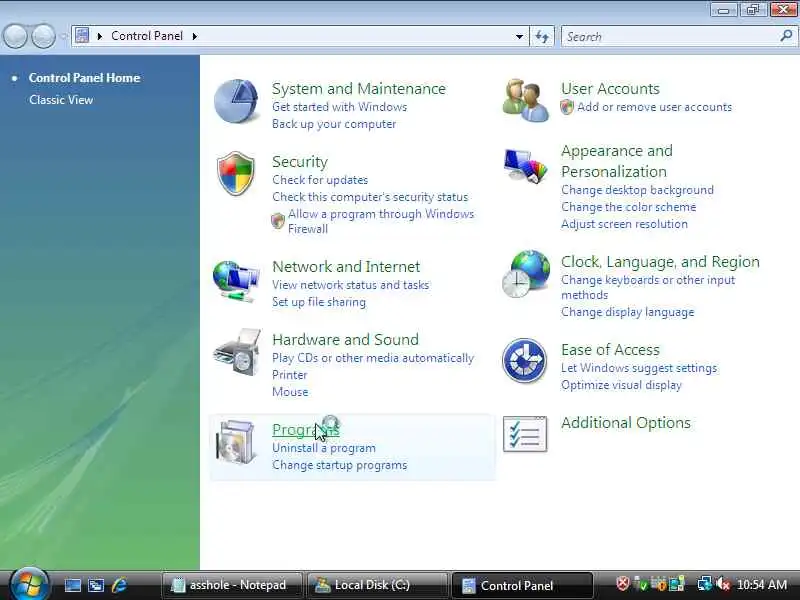The image size is (800, 600).
Task: Open Appearance and Personalization monitor icon
Action: (x=526, y=166)
